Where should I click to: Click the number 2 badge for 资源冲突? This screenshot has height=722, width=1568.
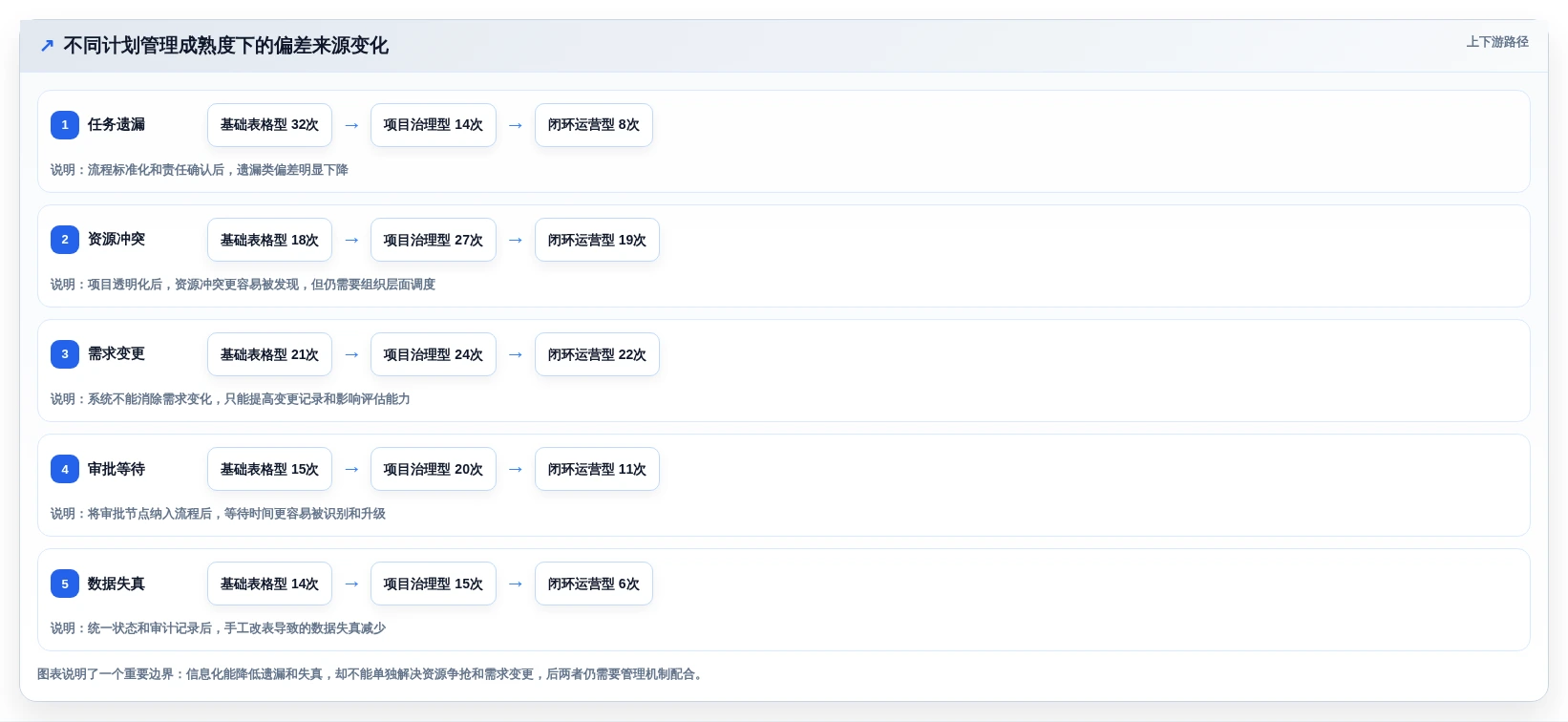coord(65,240)
